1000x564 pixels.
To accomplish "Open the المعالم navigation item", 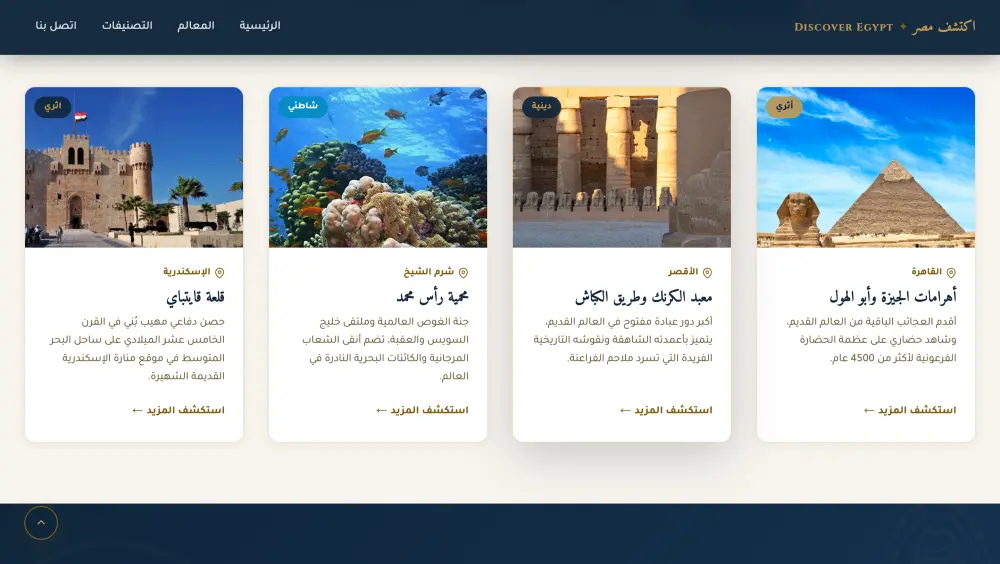I will click(x=196, y=26).
